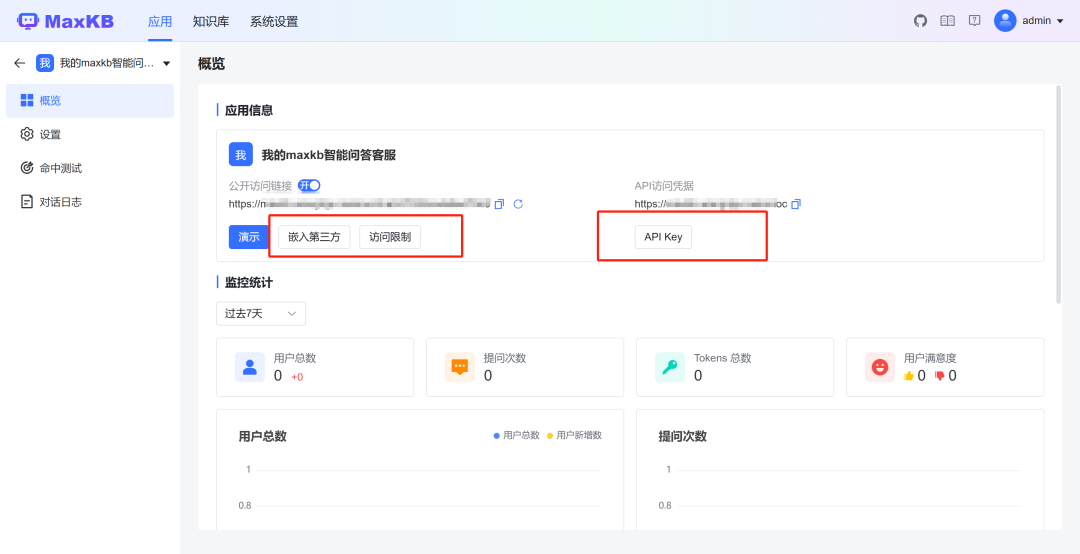The image size is (1080, 554).
Task: Click the 命中测试 target icon
Action: tap(27, 168)
